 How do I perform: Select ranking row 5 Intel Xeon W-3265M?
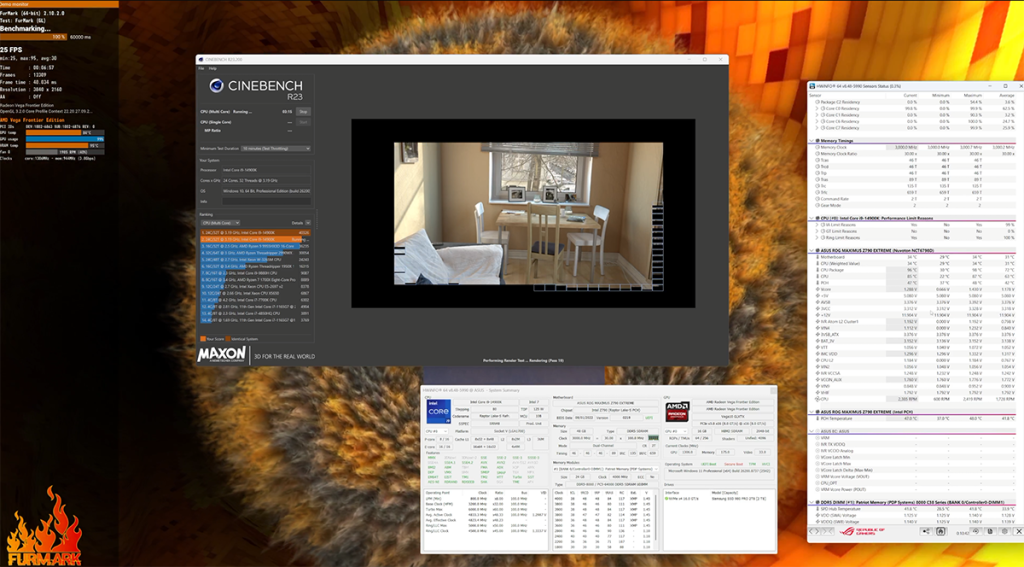tap(255, 259)
